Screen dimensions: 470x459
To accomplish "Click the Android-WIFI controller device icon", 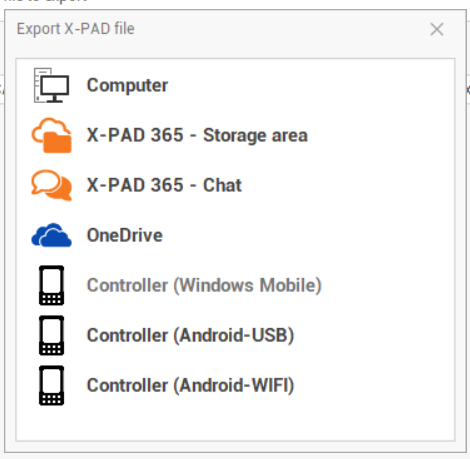I will 51,385.
